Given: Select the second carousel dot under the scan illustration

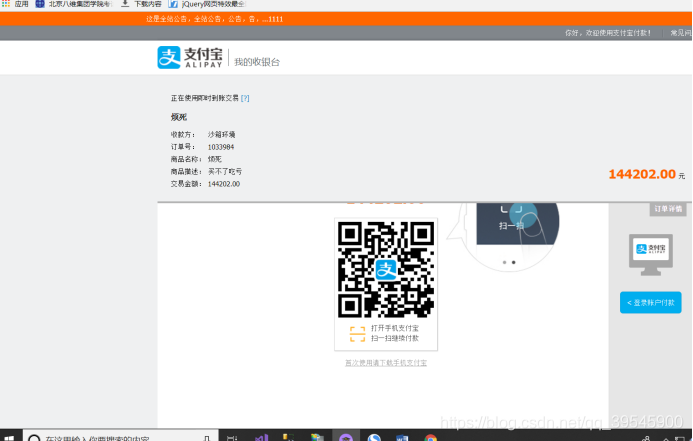Looking at the screenshot, I should [x=514, y=262].
